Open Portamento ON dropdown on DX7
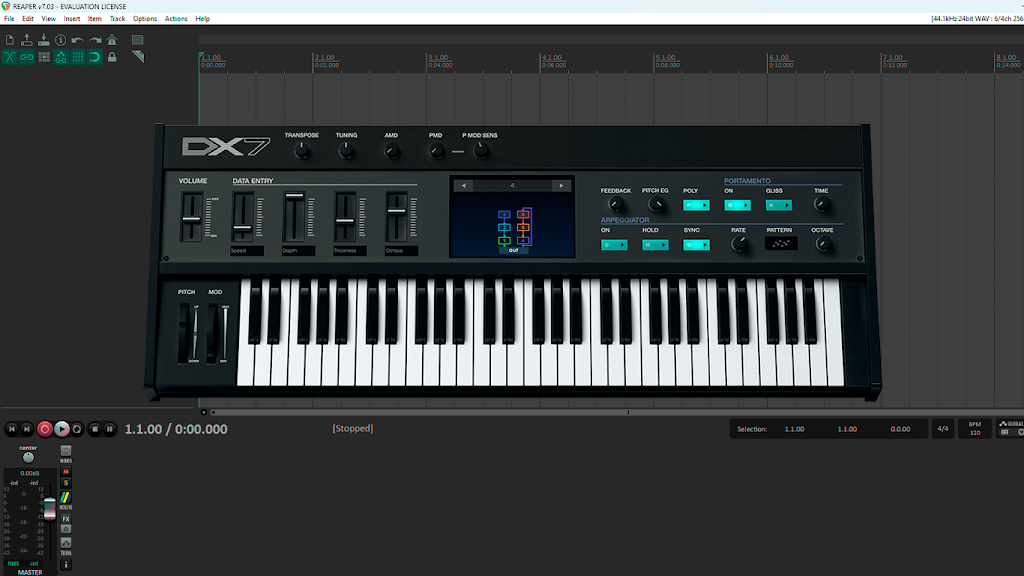Viewport: 1024px width, 576px height. pos(737,205)
